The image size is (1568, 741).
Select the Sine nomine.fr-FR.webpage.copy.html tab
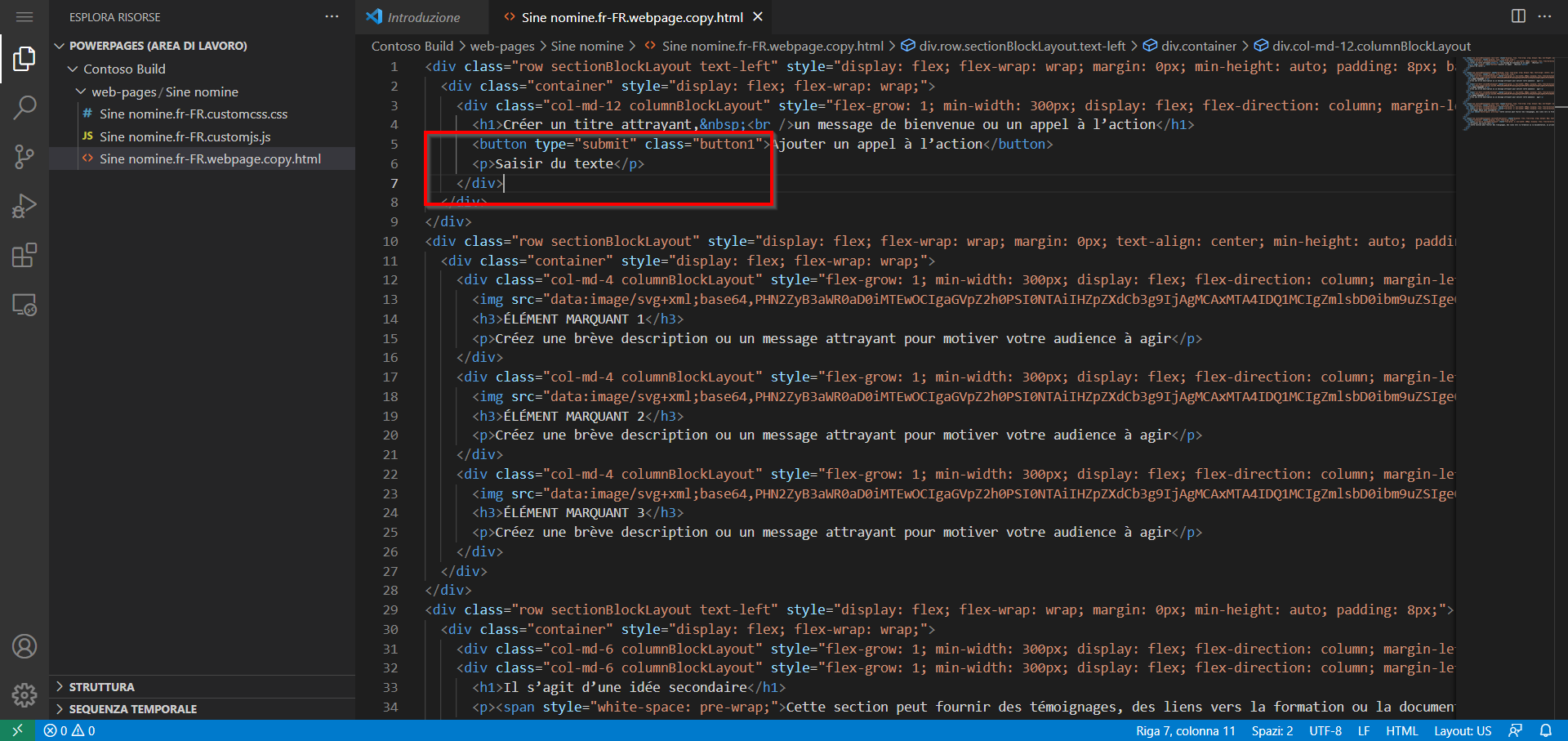point(631,17)
